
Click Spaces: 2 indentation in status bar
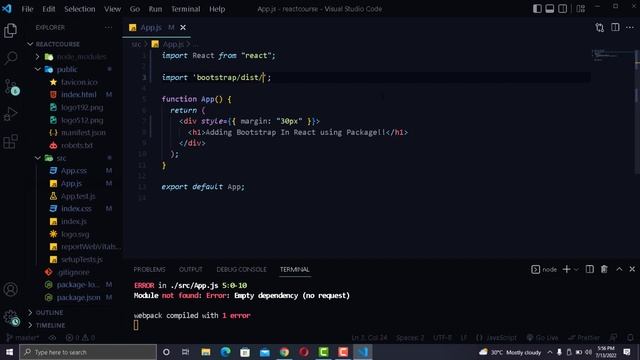(x=410, y=338)
